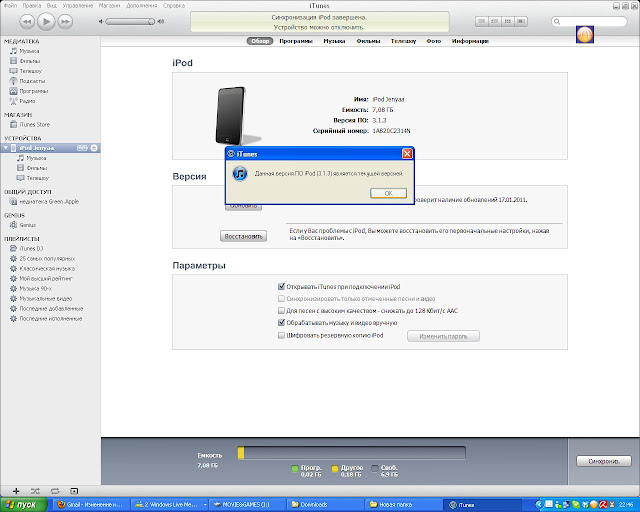The width and height of the screenshot is (640, 512).
Task: Switch to the Информация tab
Action: 470,41
